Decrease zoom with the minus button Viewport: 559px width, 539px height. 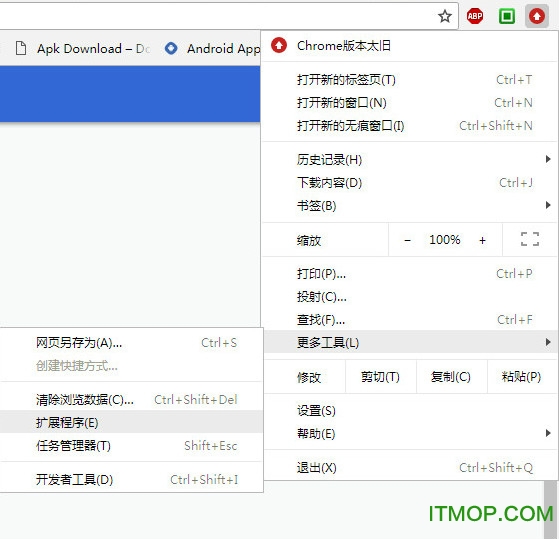[x=407, y=240]
